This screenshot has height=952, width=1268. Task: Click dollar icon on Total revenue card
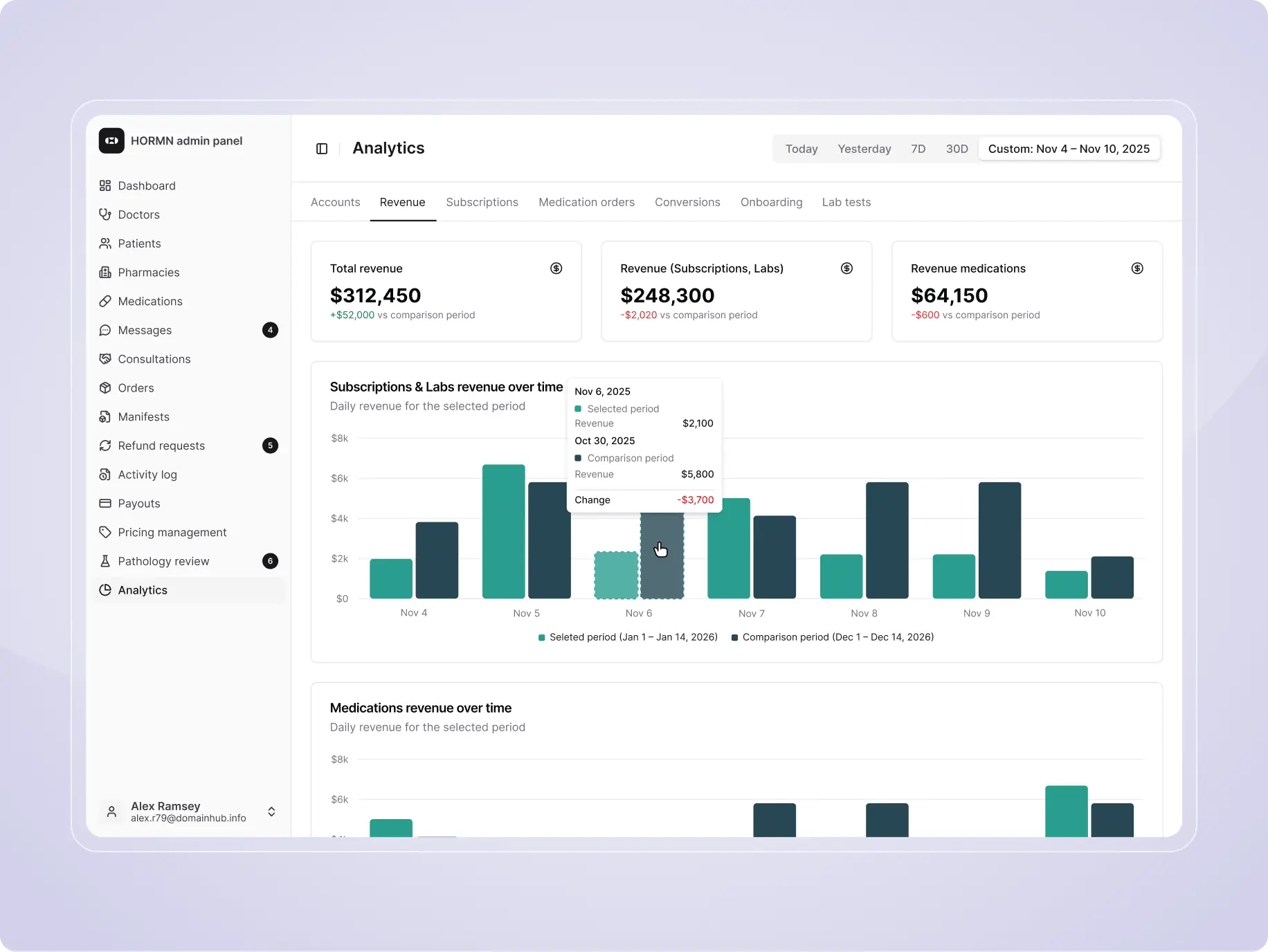(x=556, y=268)
